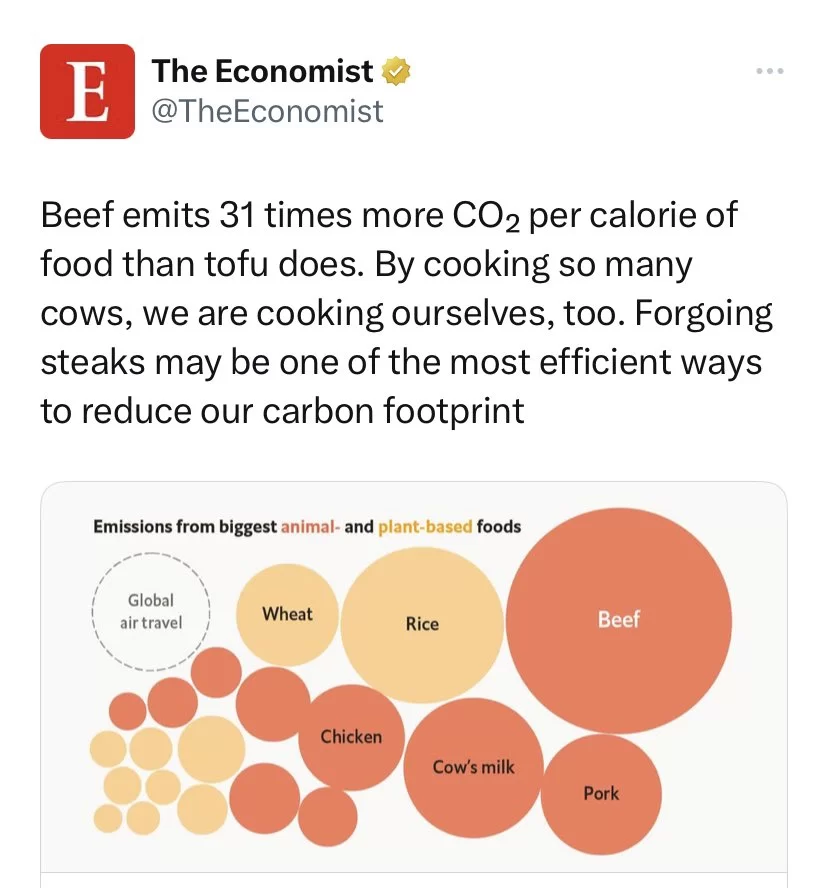The image size is (828, 888).
Task: Open The Economist display name link
Action: 262,71
